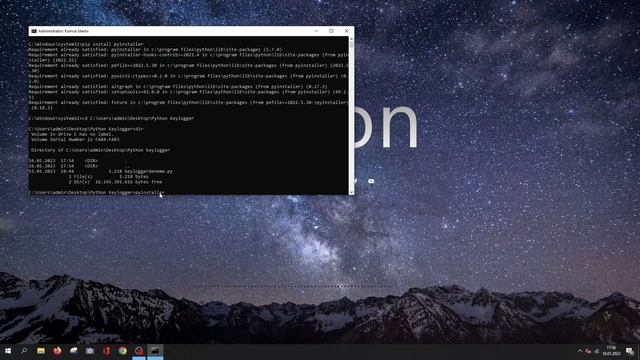The height and width of the screenshot is (360, 640).
Task: Open the Windows Start menu
Action: tap(8, 351)
